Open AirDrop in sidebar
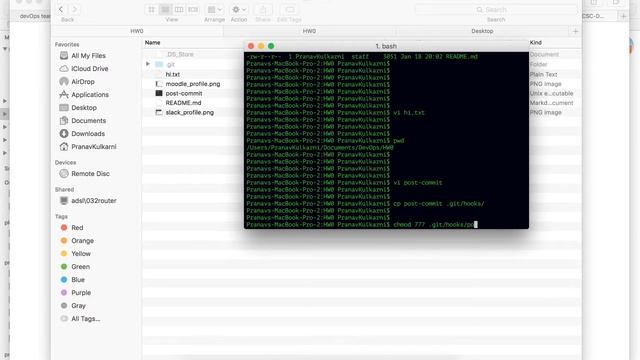640x360 pixels. (x=82, y=82)
